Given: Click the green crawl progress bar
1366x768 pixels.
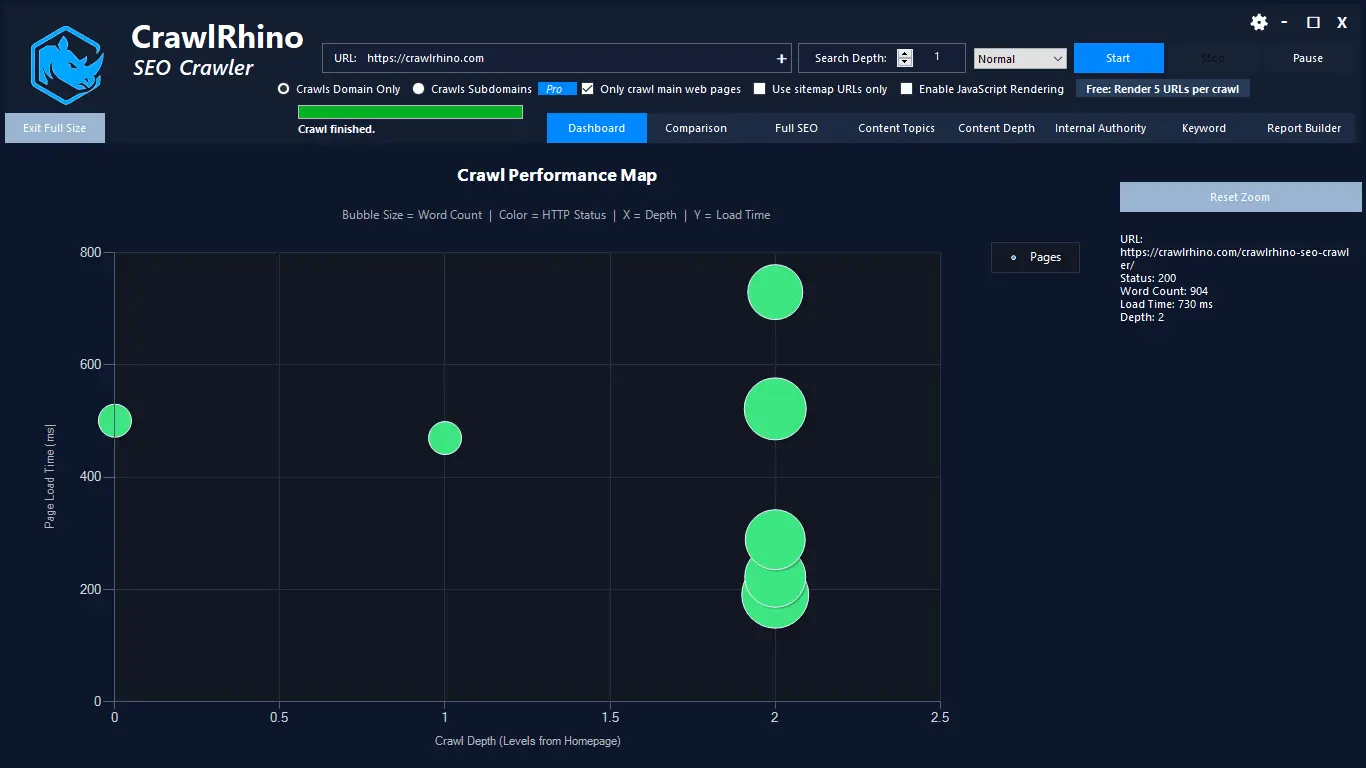Looking at the screenshot, I should 410,112.
